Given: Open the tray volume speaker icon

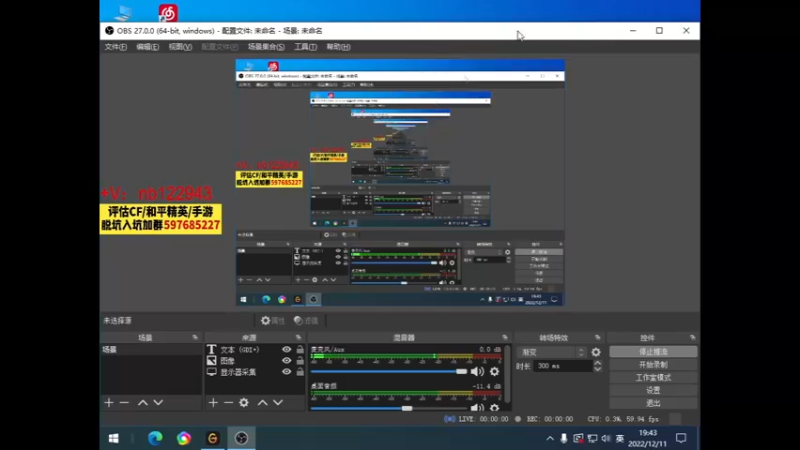Looking at the screenshot, I should coord(606,438).
